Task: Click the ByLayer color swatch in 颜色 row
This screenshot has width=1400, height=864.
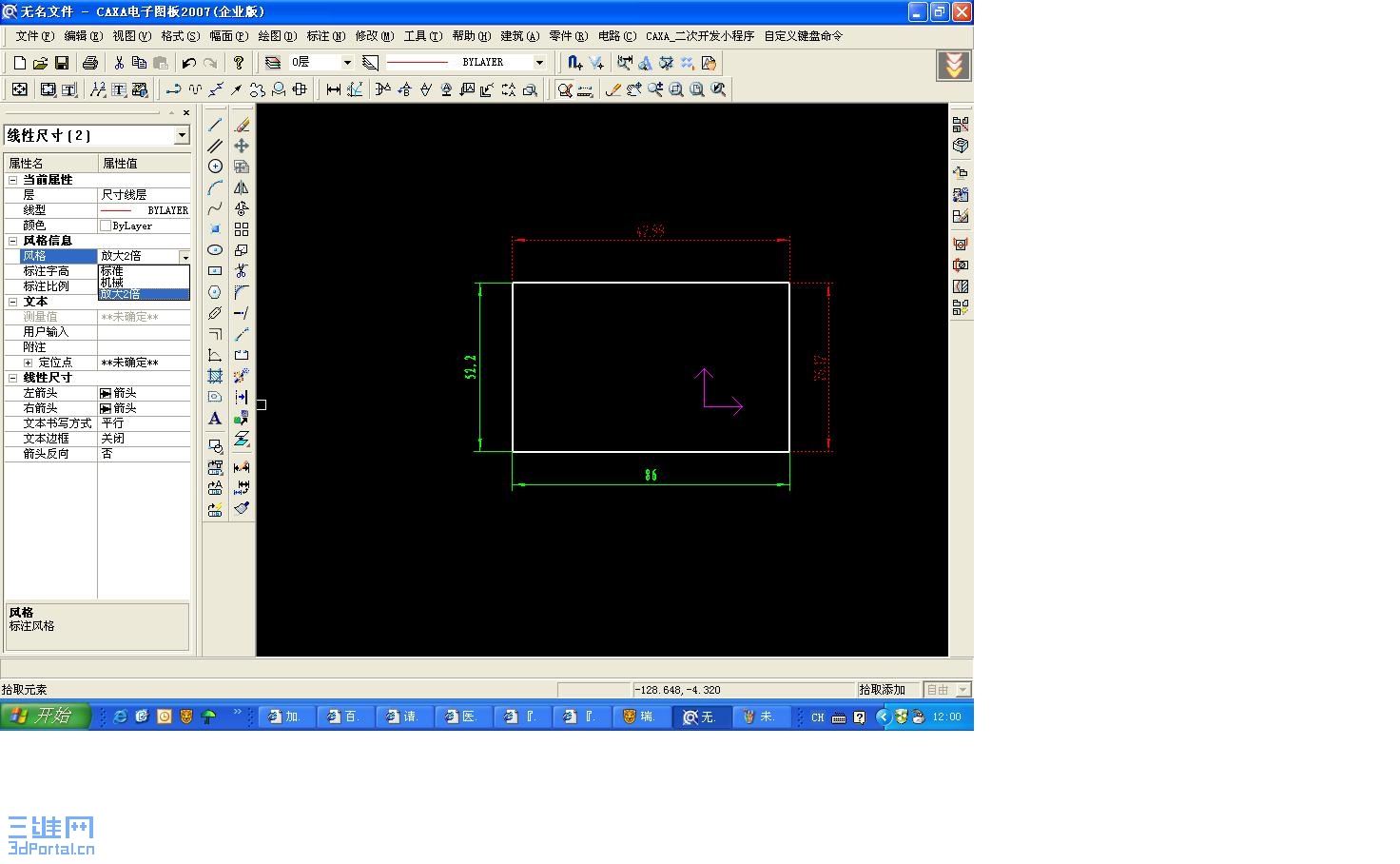Action: [106, 226]
